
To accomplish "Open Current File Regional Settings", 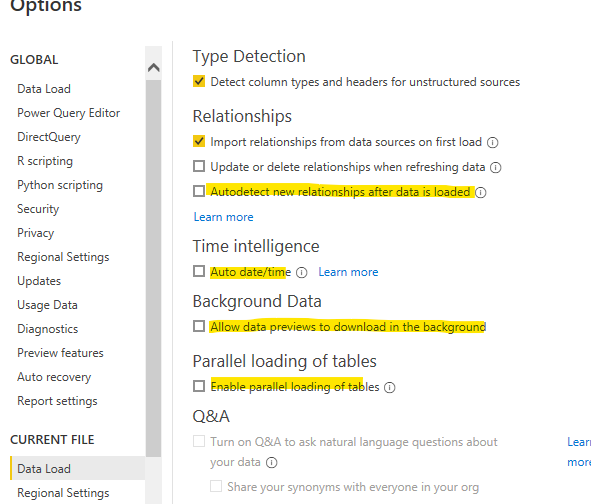I will tap(63, 493).
